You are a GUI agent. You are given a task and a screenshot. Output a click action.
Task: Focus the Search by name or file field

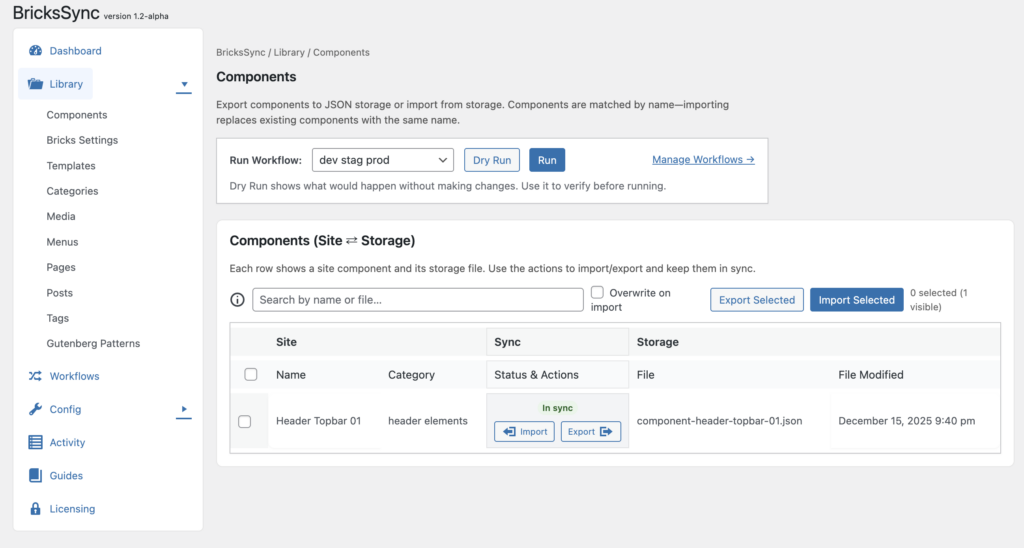click(417, 300)
